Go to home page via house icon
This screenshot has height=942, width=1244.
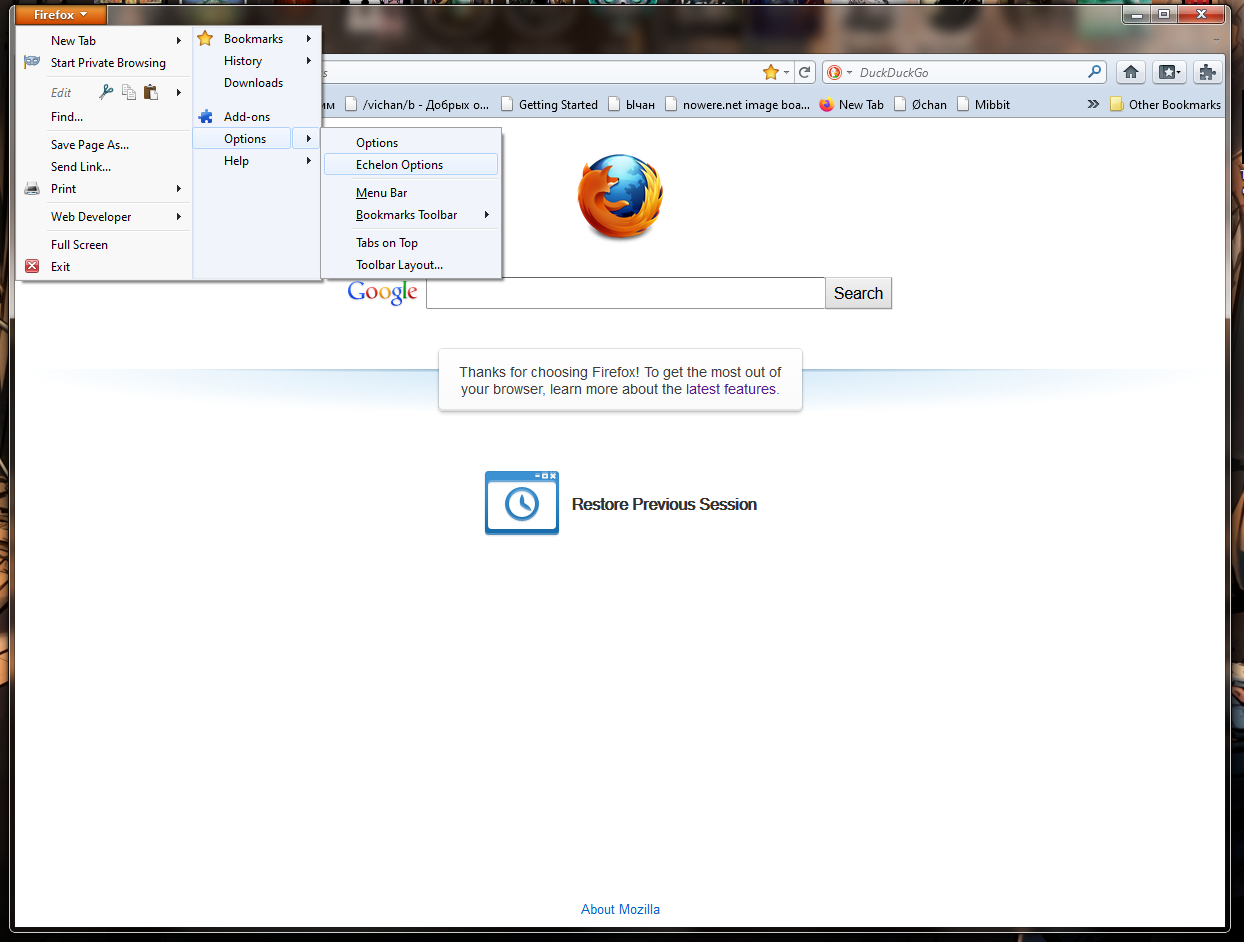coord(1131,72)
